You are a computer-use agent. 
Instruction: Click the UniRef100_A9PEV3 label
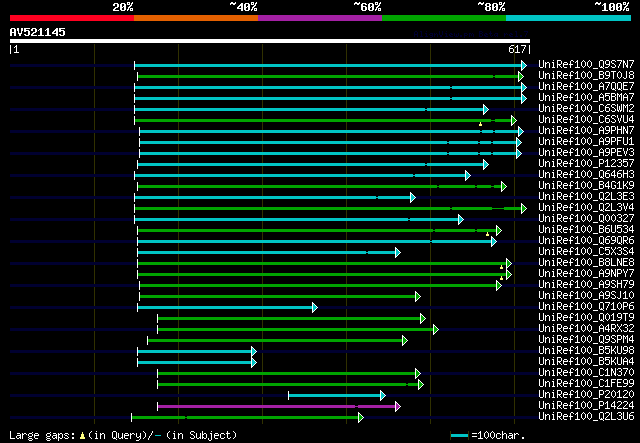tap(586, 152)
